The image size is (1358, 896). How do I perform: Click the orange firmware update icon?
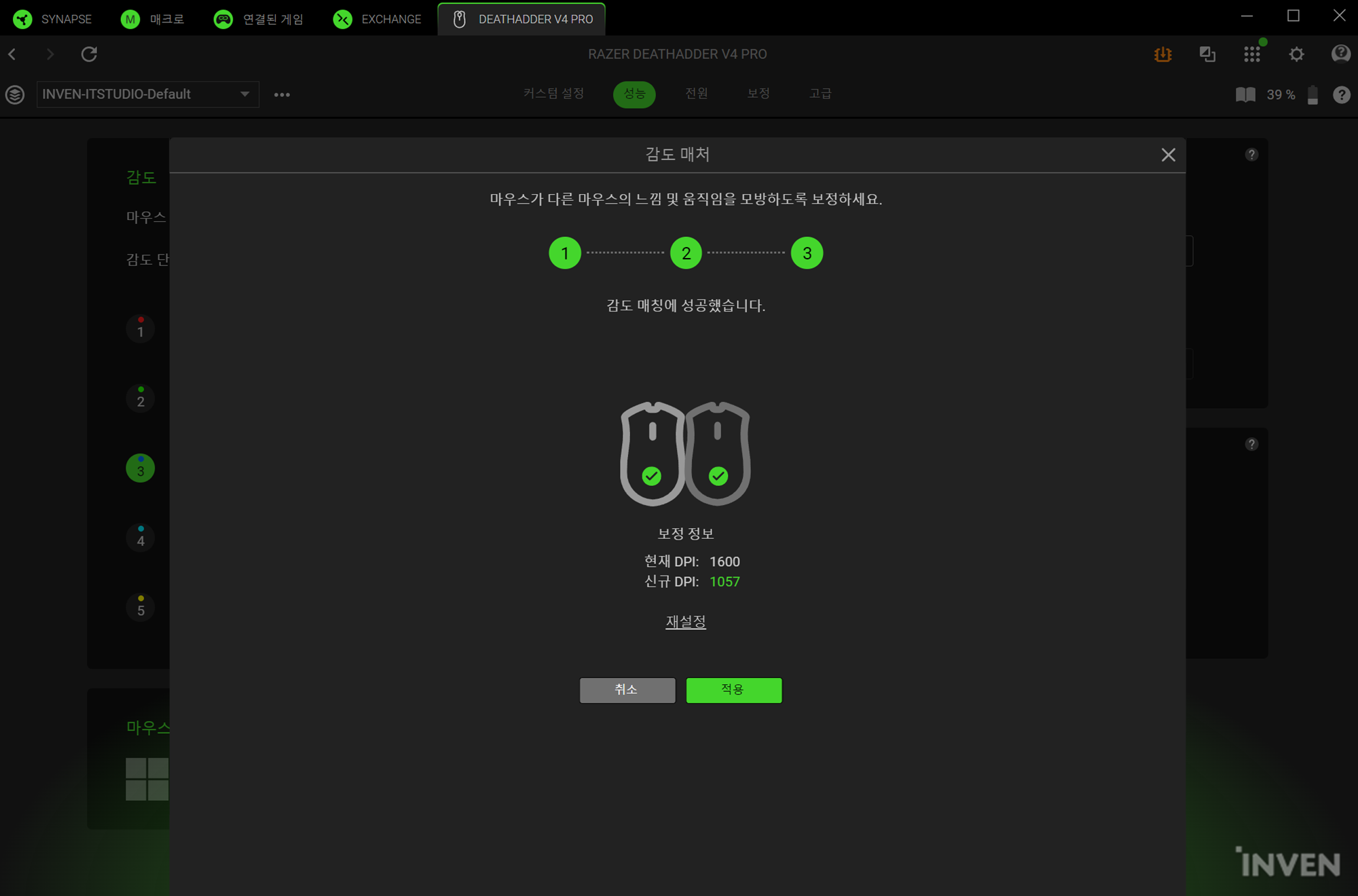click(x=1162, y=54)
